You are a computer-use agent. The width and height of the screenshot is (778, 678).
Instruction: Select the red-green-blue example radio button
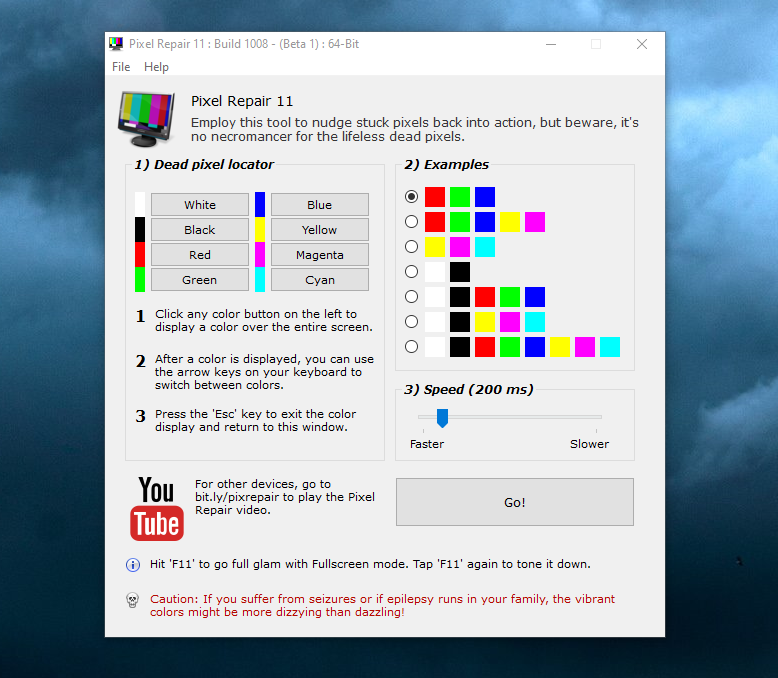(x=411, y=197)
